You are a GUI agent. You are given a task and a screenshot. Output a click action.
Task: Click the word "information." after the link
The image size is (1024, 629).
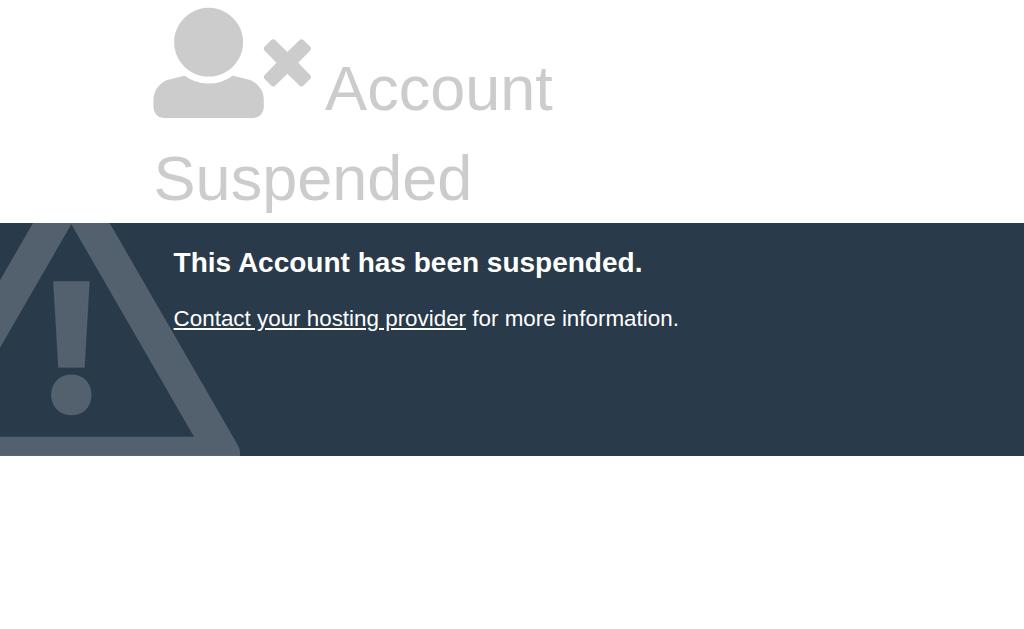pyautogui.click(x=620, y=319)
